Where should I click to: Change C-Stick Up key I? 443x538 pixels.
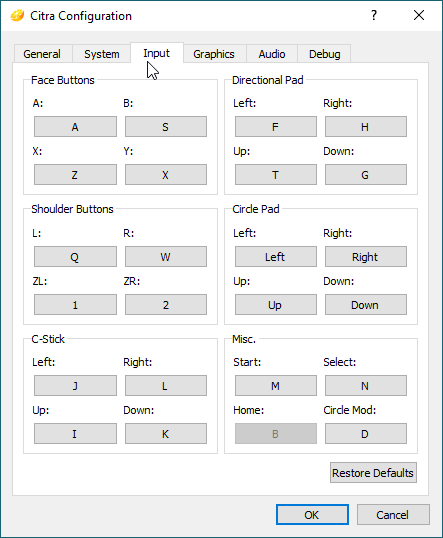point(75,433)
